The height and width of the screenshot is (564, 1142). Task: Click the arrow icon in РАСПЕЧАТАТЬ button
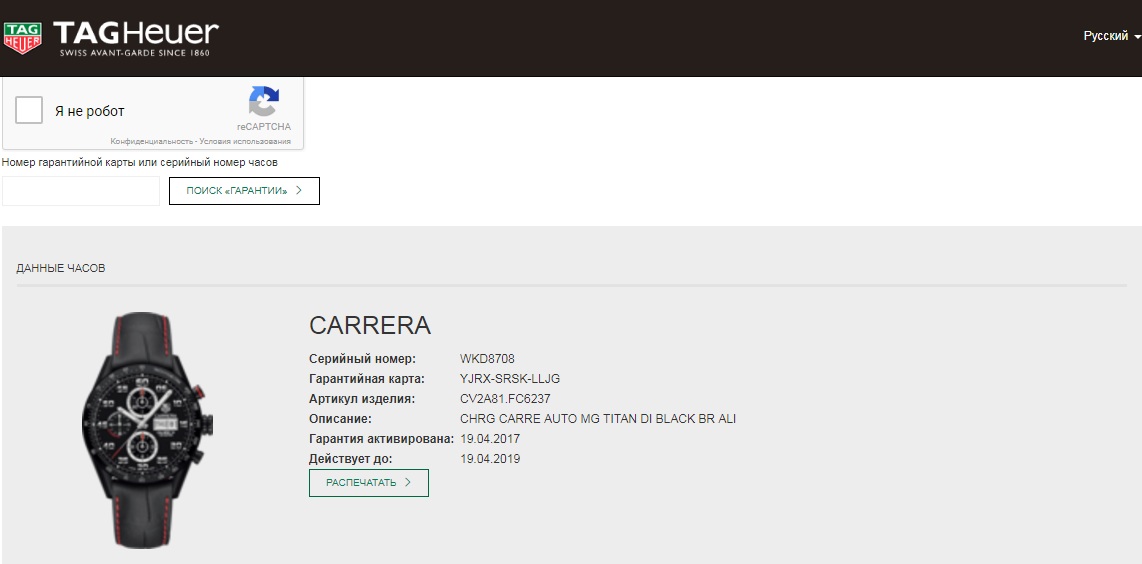[408, 483]
